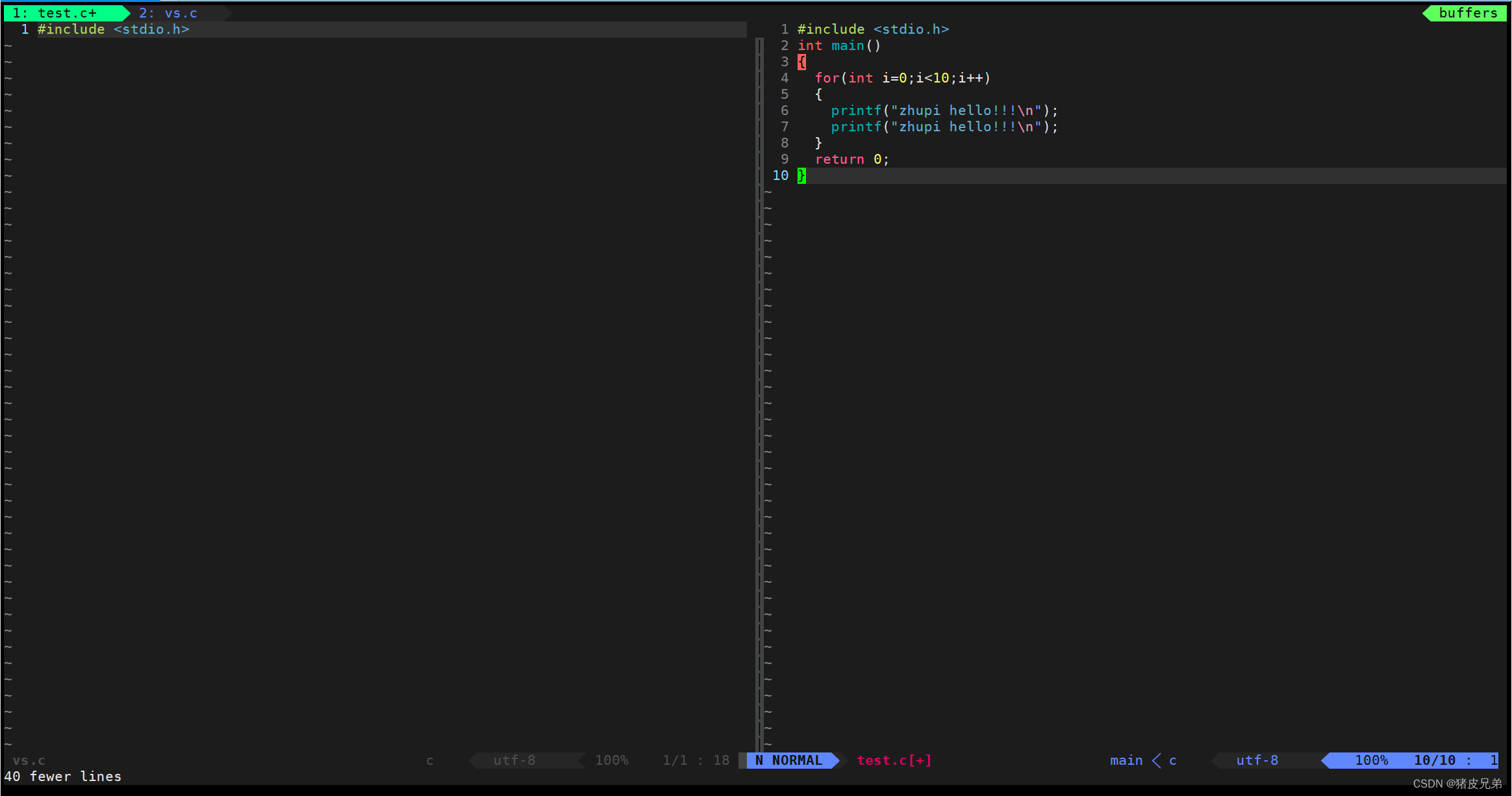Screen dimensions: 1512x796
Task: Click the 'c' filetype in left statusline
Action: pos(430,761)
